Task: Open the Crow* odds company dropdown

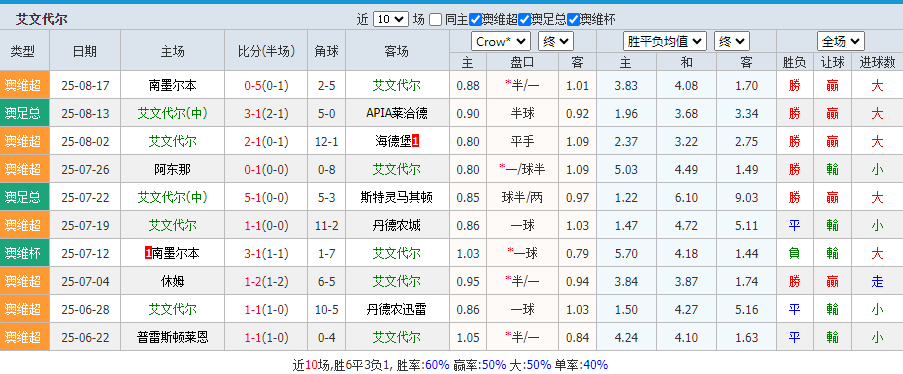Action: 501,41
